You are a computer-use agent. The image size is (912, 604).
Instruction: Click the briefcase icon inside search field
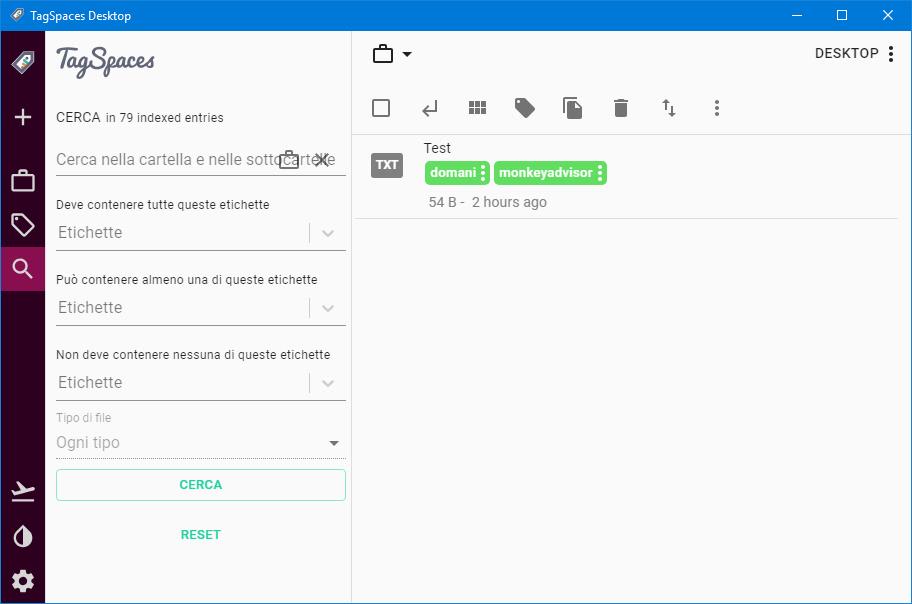tap(289, 159)
